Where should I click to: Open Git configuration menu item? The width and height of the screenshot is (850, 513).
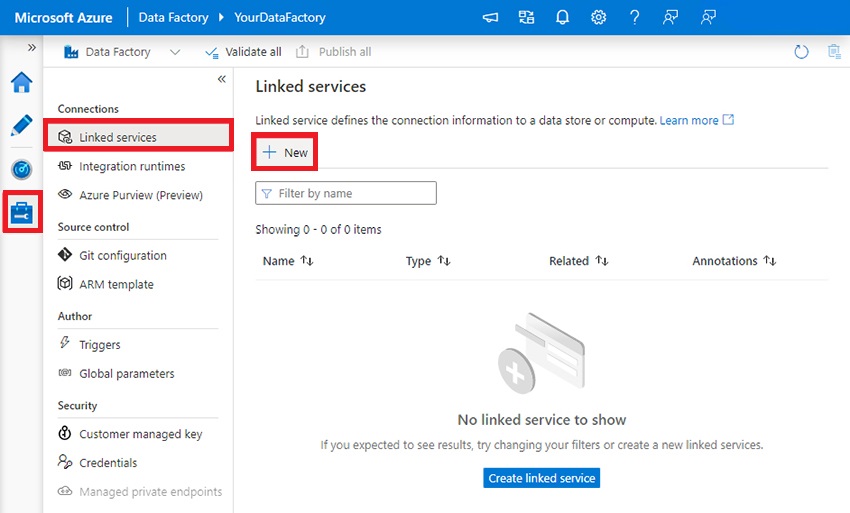point(123,255)
